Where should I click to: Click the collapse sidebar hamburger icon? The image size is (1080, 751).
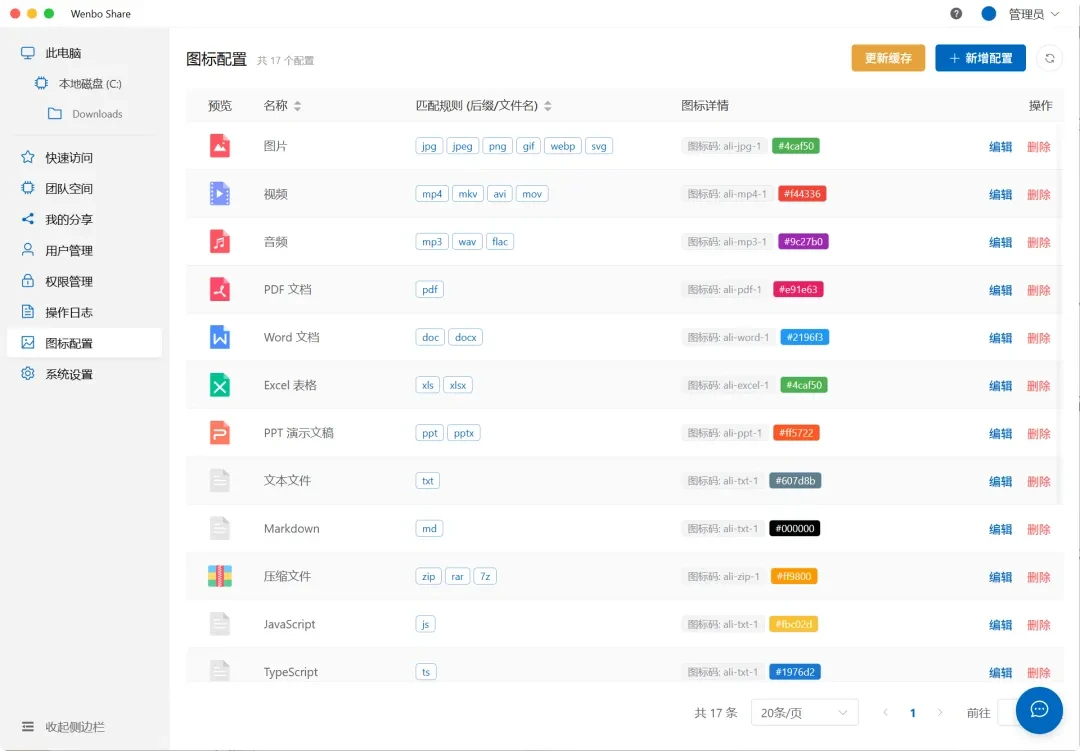click(x=28, y=726)
